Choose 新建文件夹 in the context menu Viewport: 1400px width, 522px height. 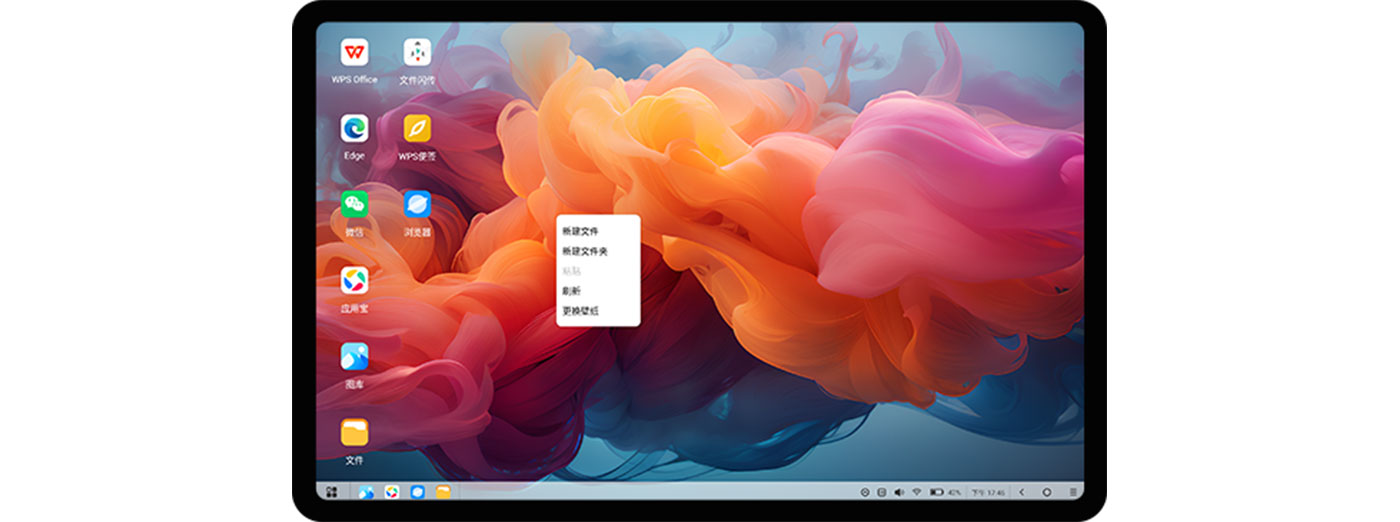(x=585, y=251)
